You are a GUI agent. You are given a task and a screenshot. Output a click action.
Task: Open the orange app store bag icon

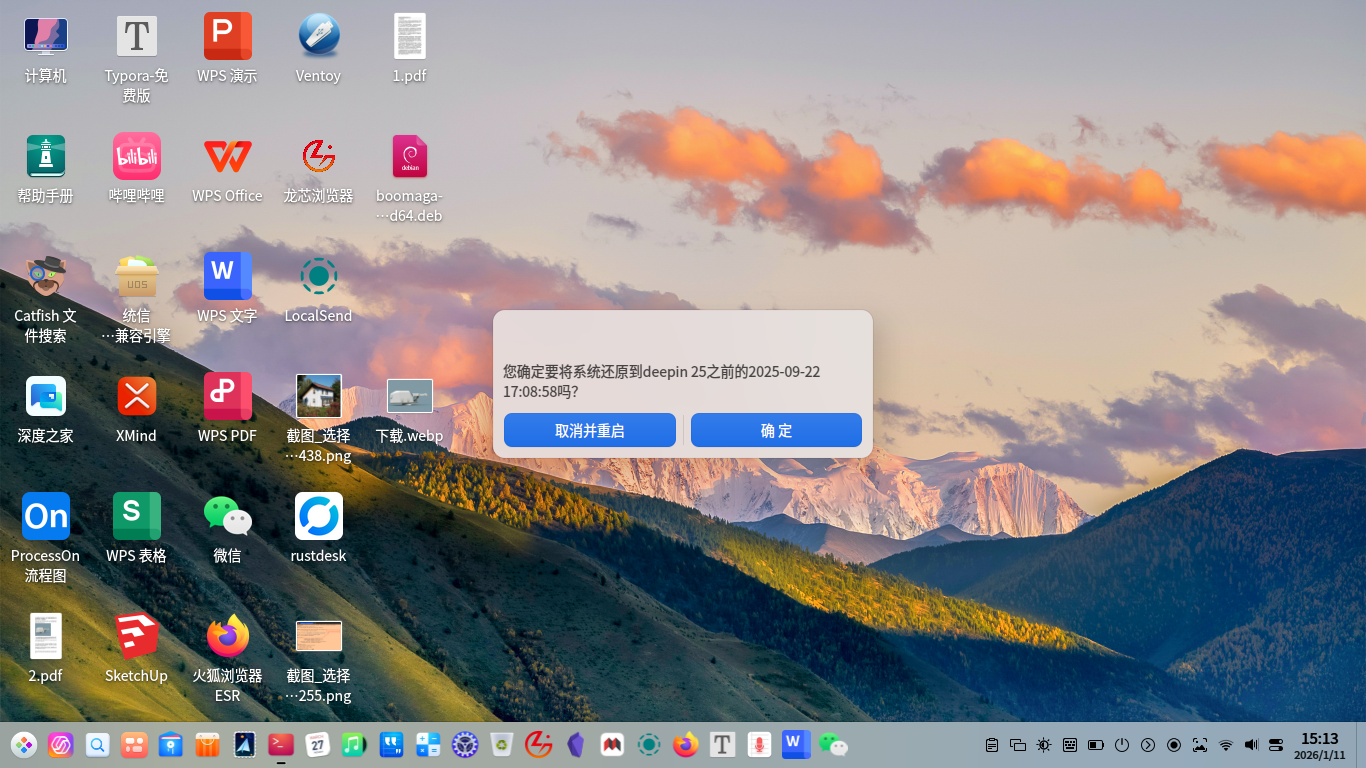(x=207, y=745)
